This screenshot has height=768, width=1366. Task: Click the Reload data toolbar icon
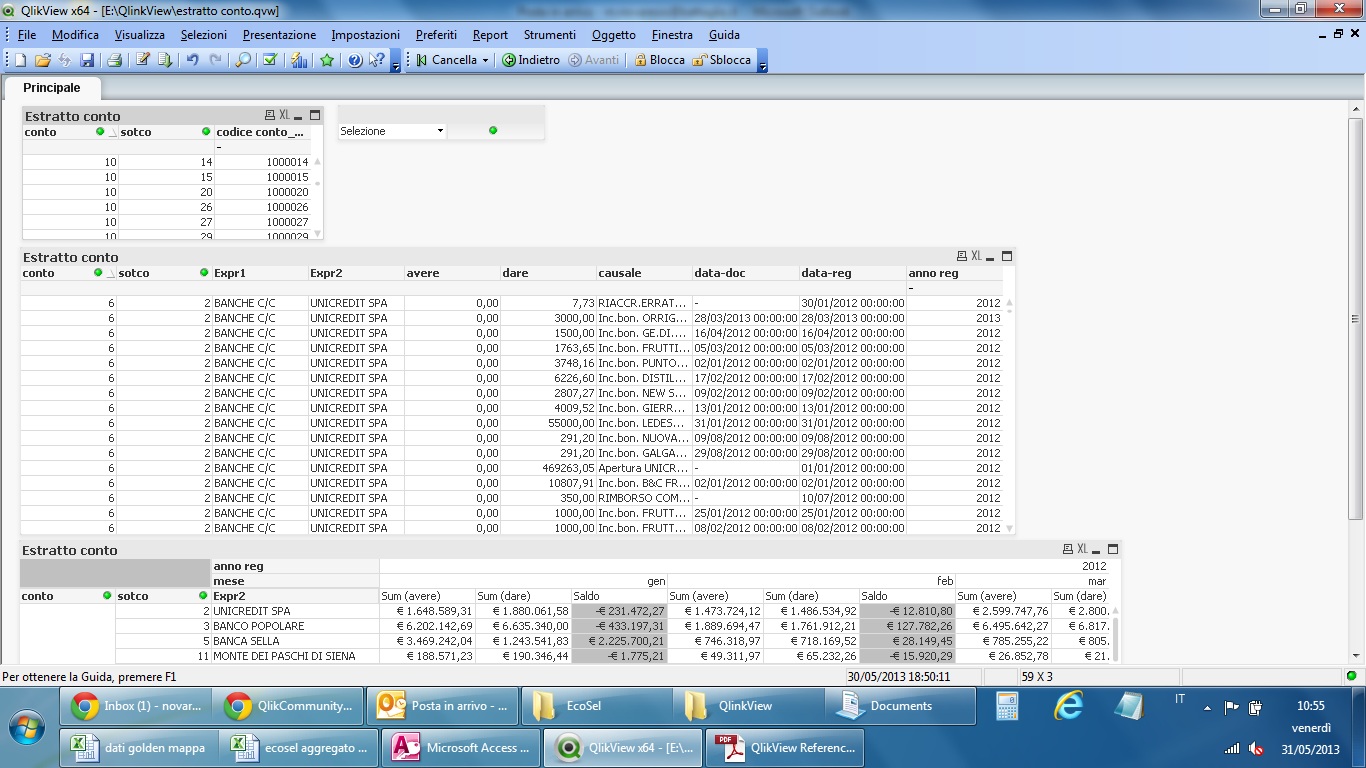click(x=165, y=60)
